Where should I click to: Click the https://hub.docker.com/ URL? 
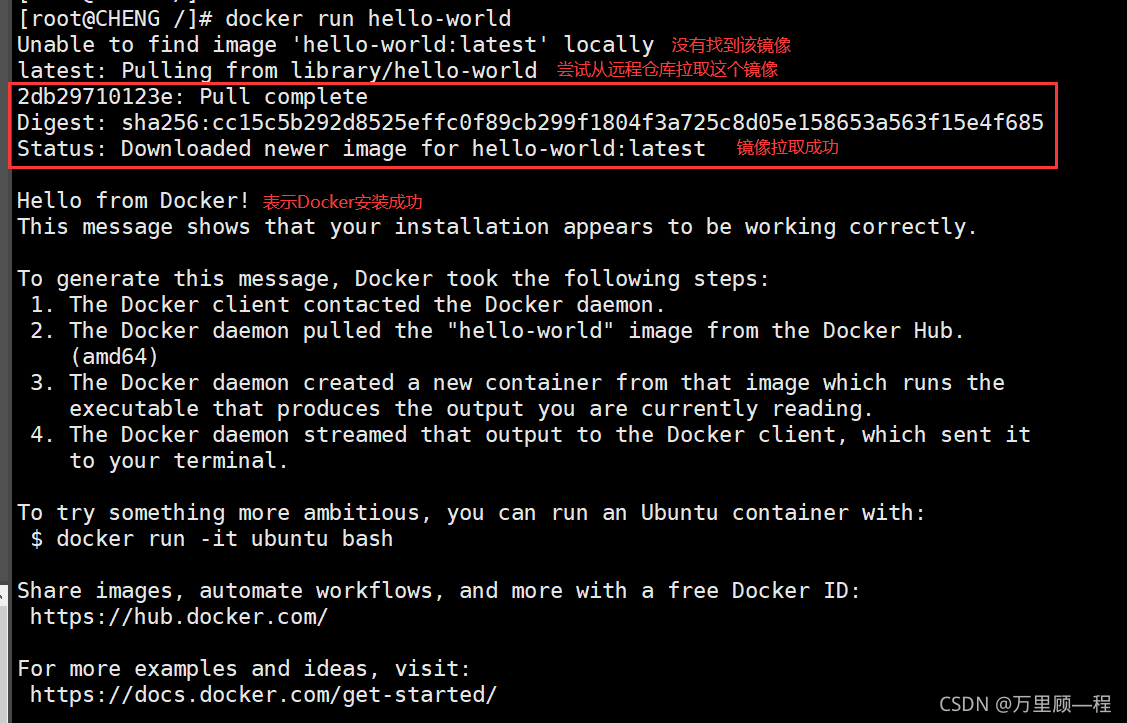point(179,617)
